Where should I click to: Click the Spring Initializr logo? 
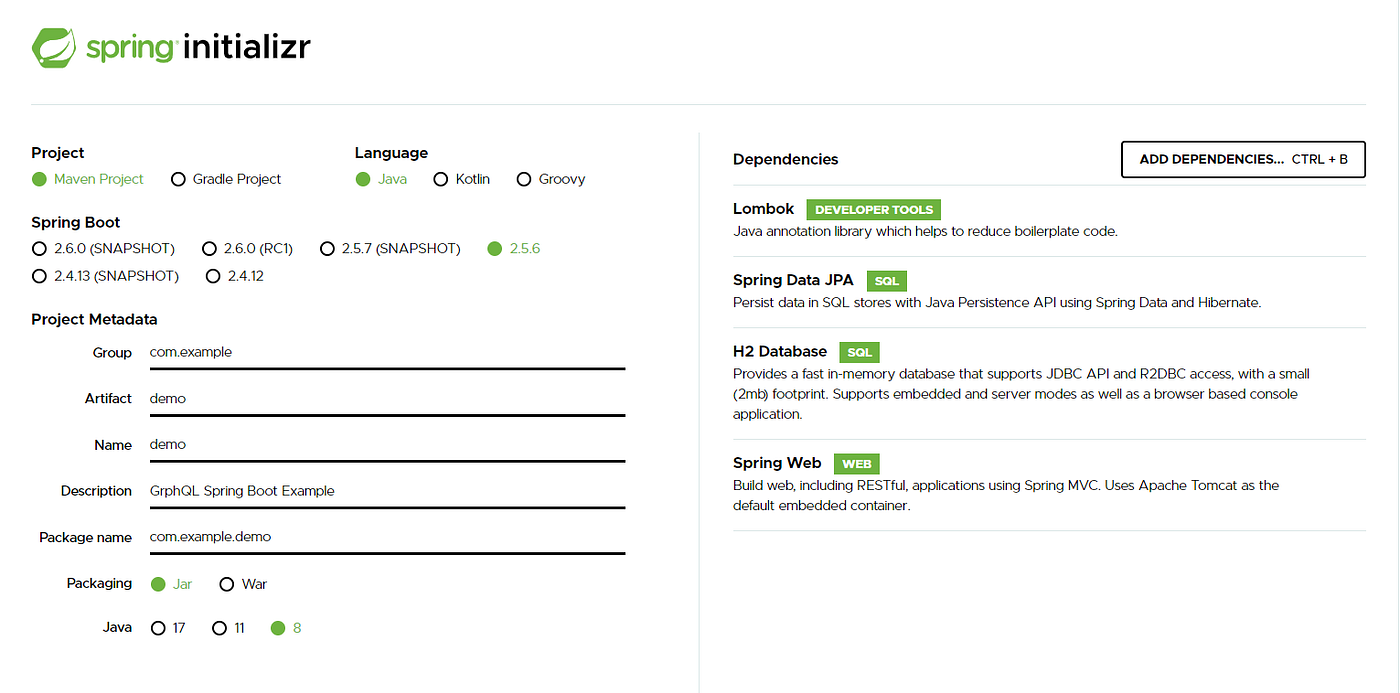[170, 46]
